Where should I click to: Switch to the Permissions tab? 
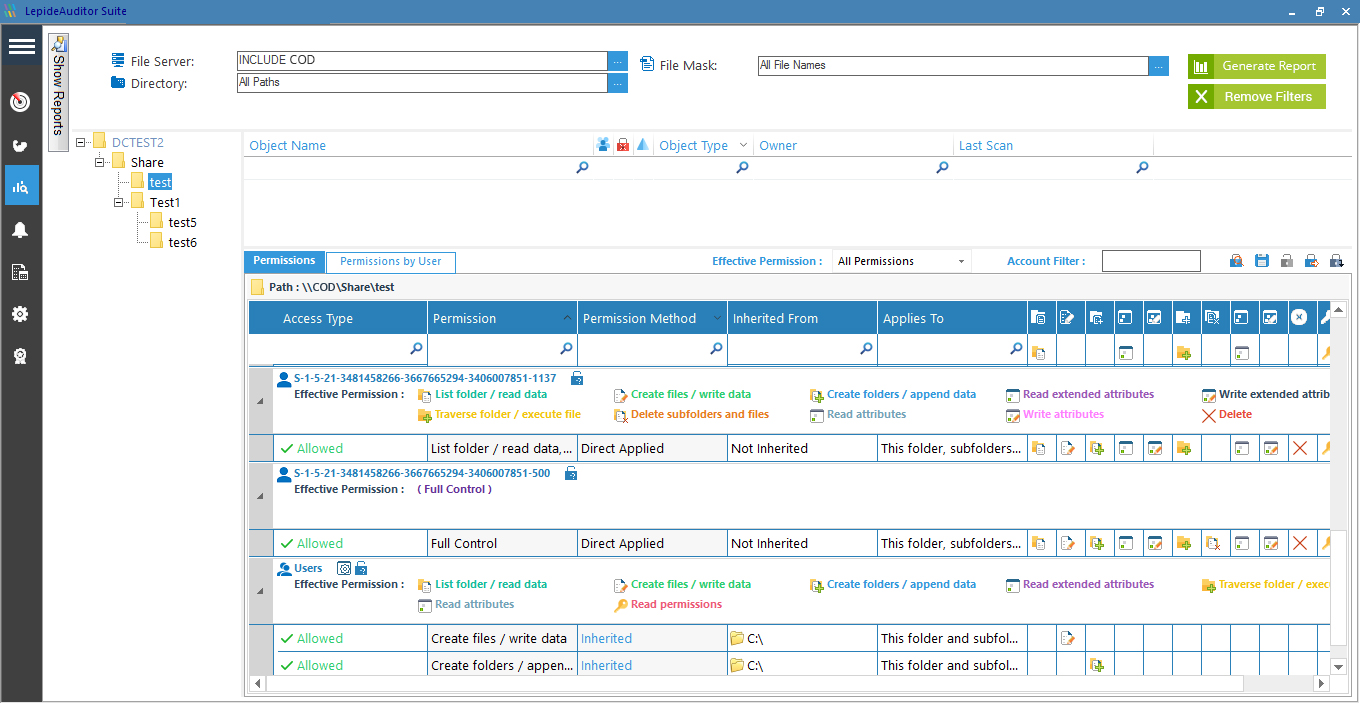coord(284,261)
